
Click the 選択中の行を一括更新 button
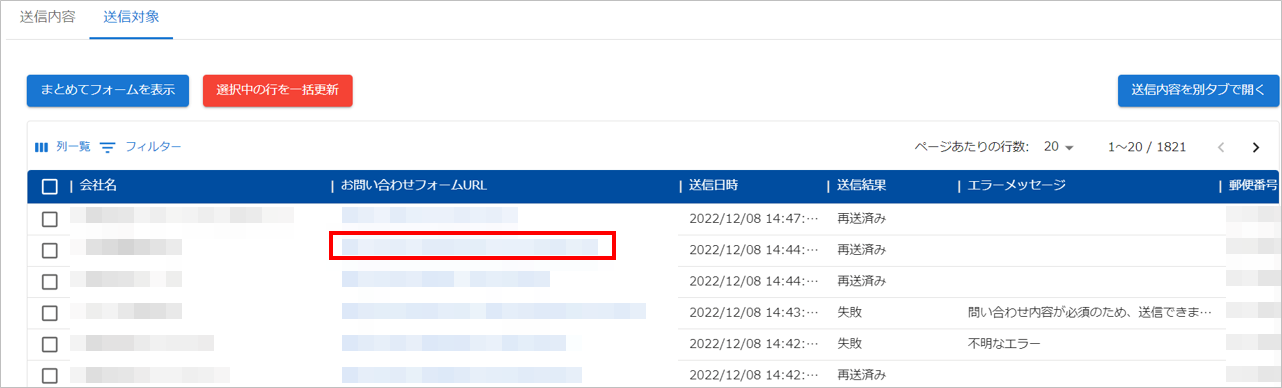coord(277,90)
